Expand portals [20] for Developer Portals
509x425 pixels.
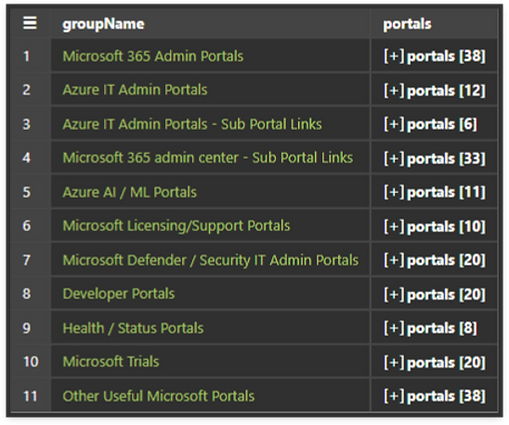click(x=434, y=294)
